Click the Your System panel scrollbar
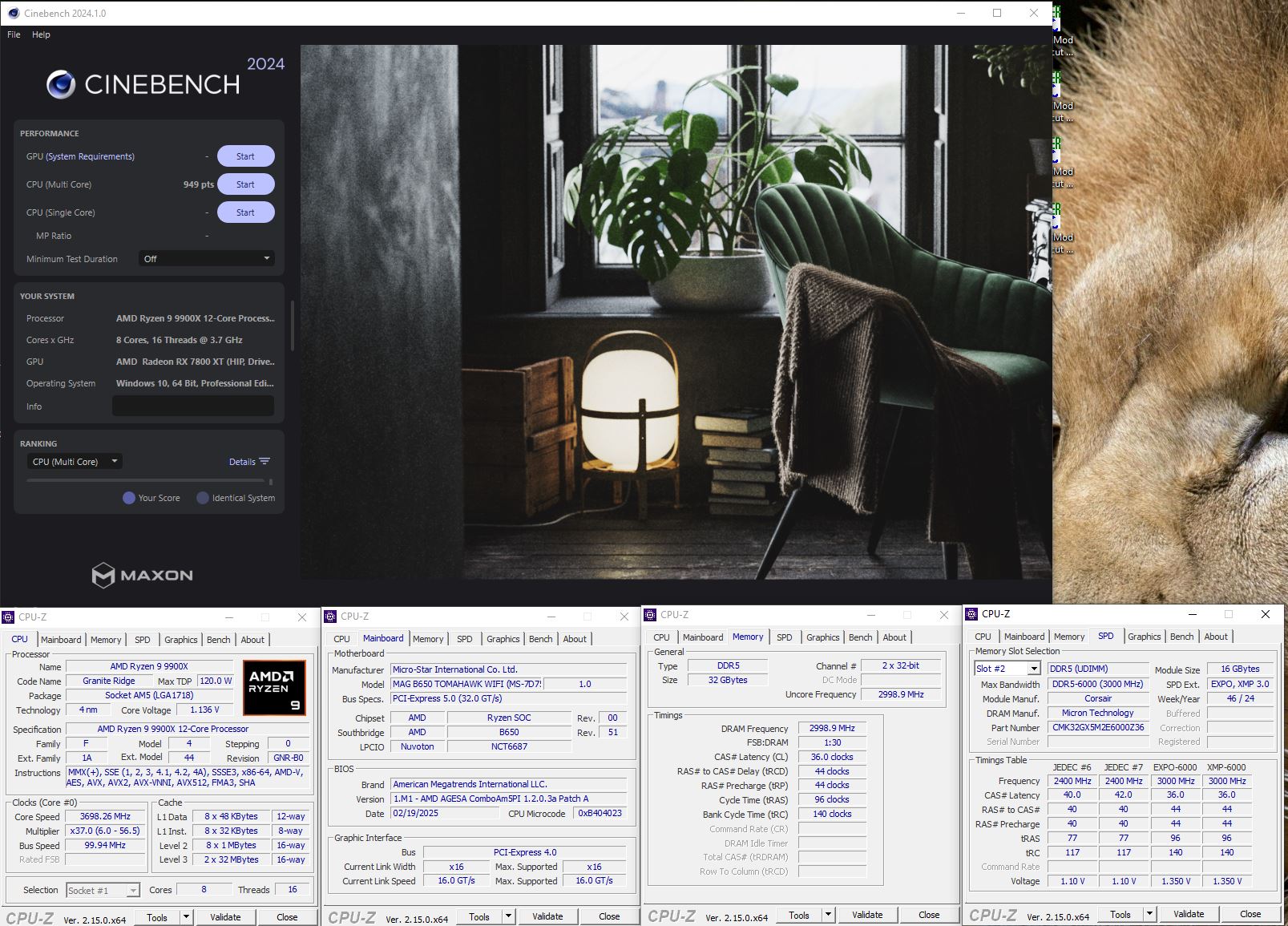1288x926 pixels. click(293, 326)
